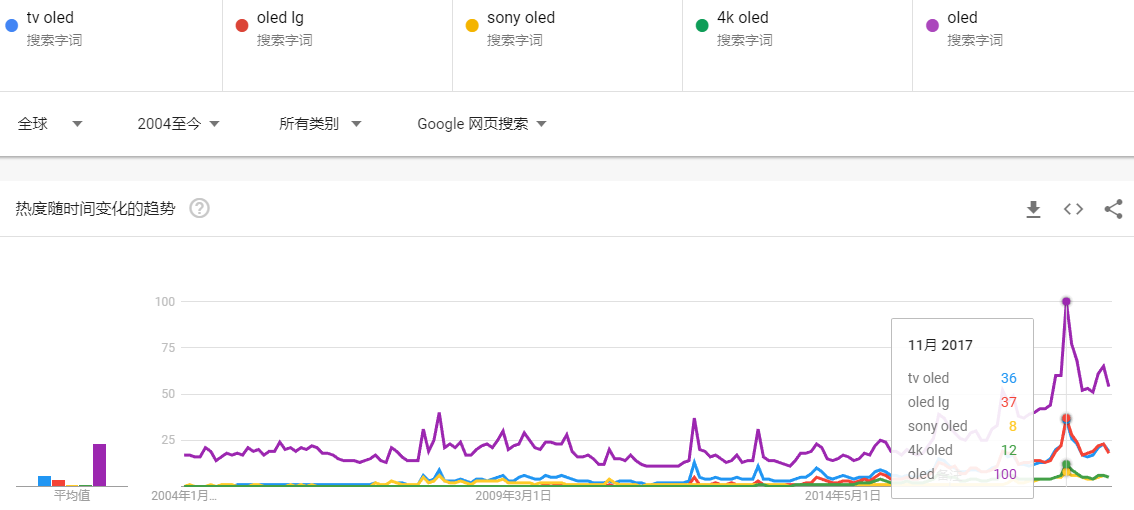Open the 2004至今 time range dropdown

pyautogui.click(x=179, y=124)
